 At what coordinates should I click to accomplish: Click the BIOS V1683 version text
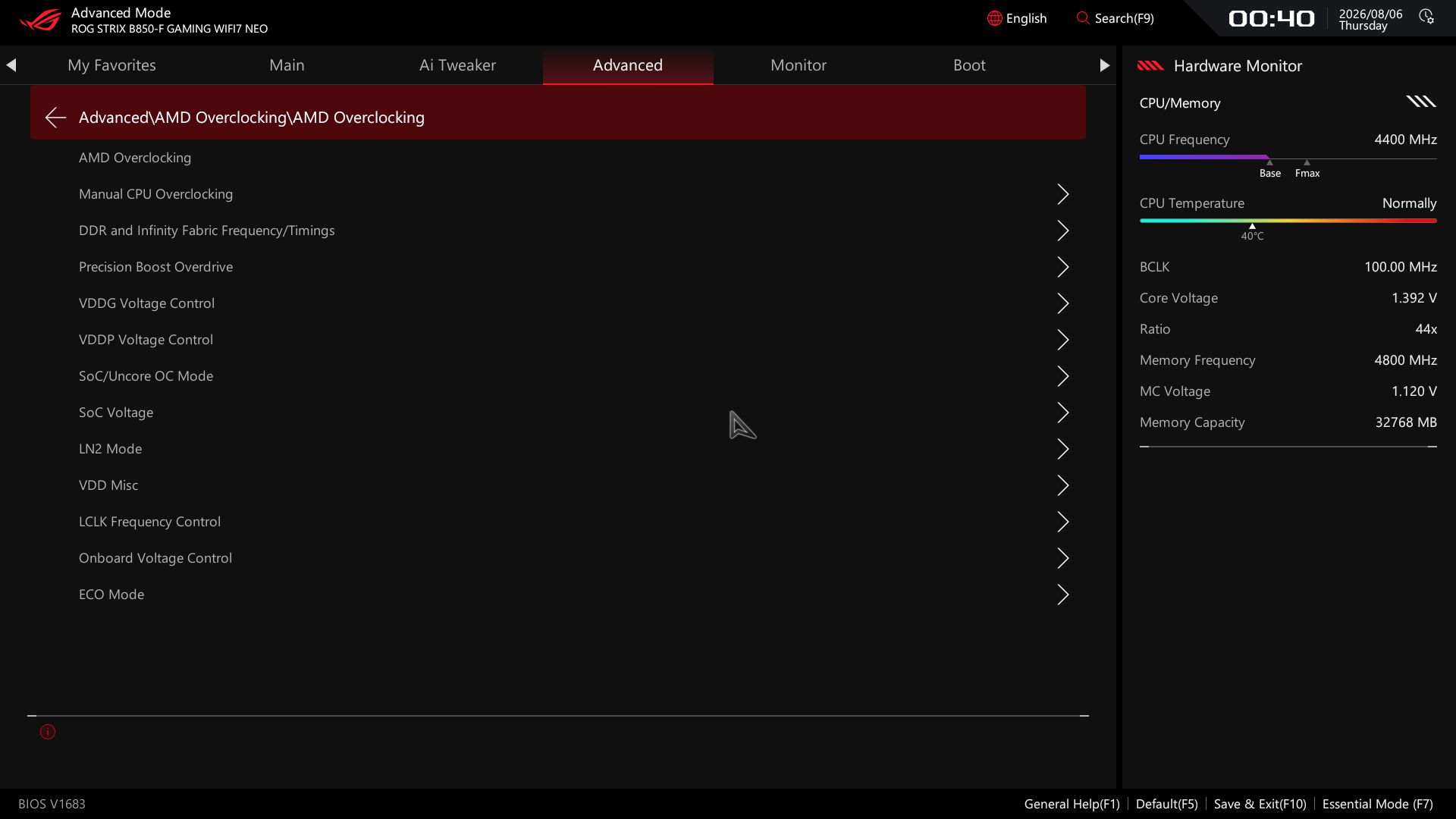coord(52,804)
